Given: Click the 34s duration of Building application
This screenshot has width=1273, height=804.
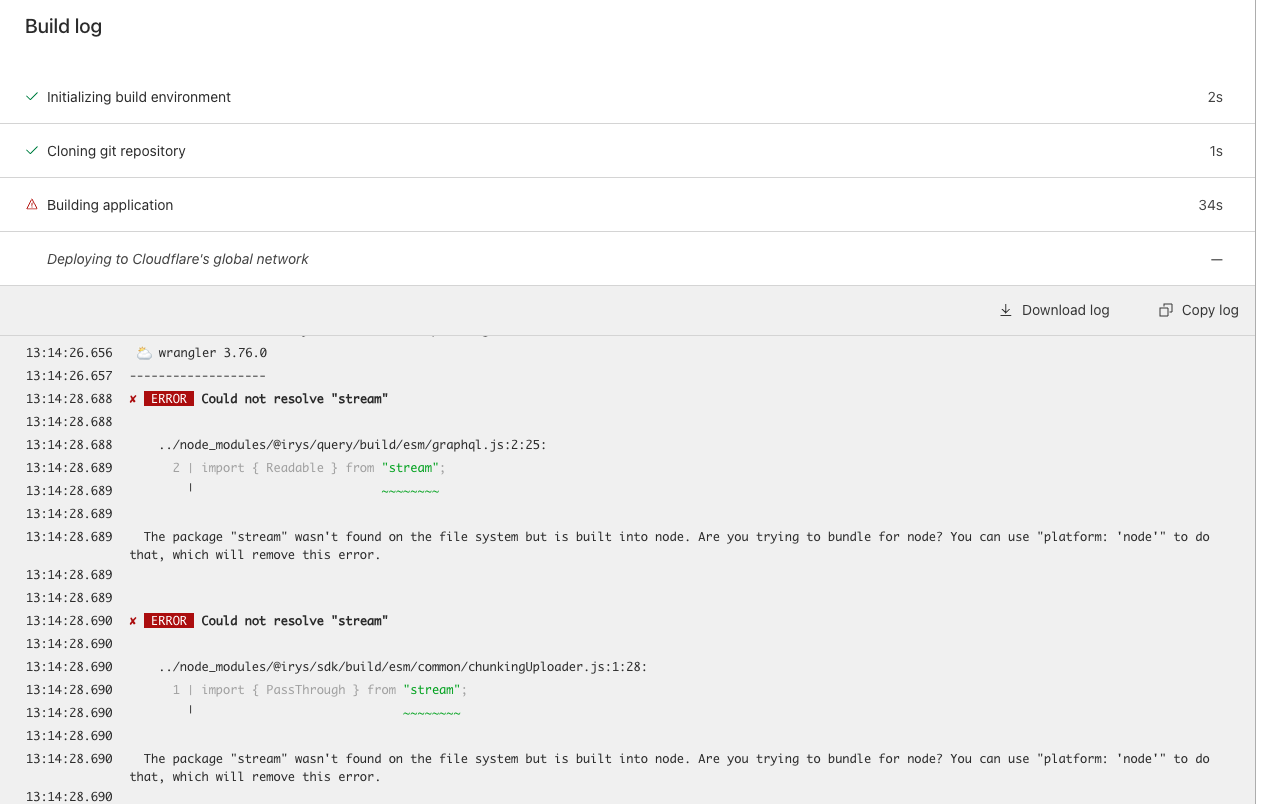Looking at the screenshot, I should [x=1210, y=205].
